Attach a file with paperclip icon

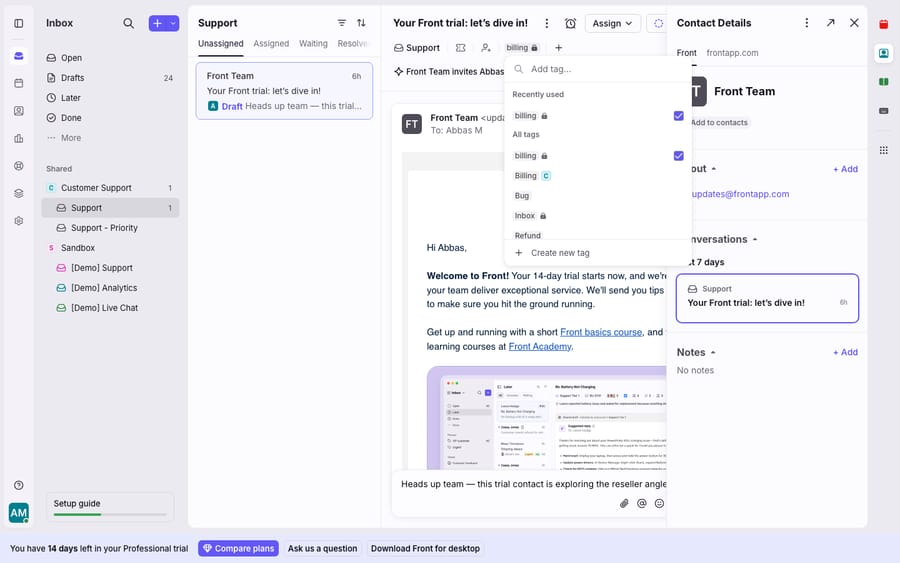[x=624, y=503]
